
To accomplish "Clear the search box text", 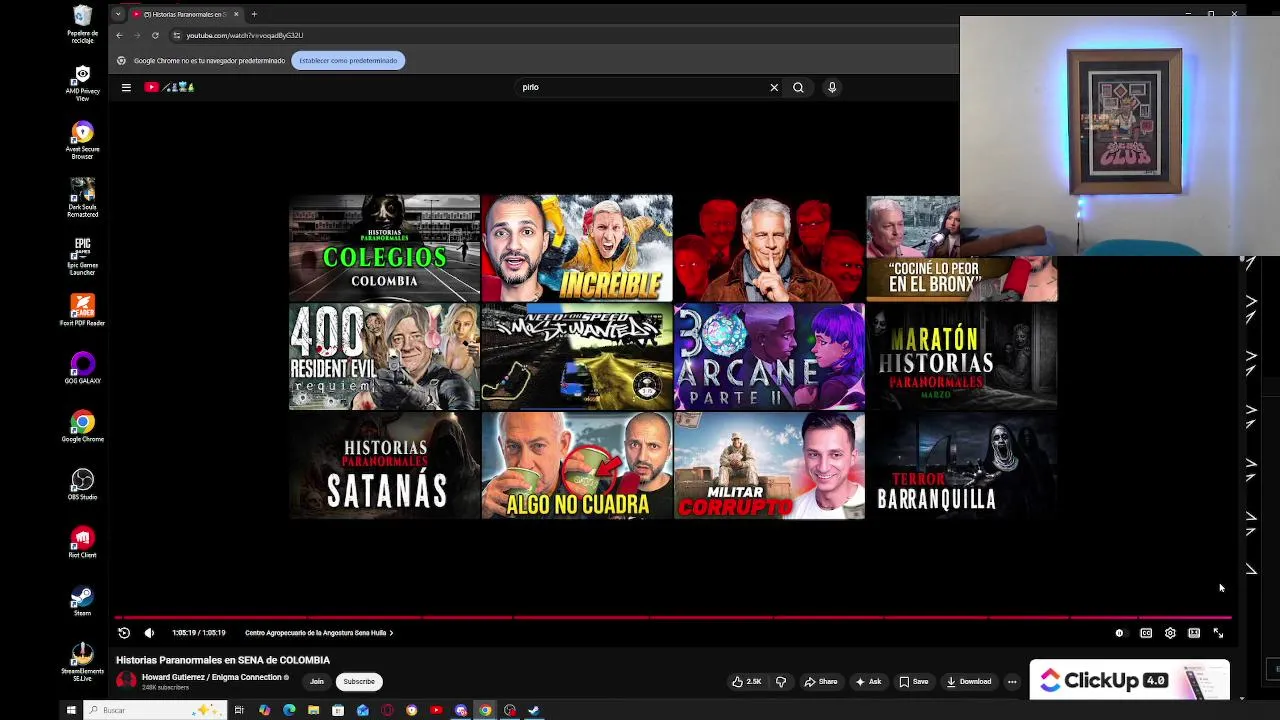I will coord(774,87).
